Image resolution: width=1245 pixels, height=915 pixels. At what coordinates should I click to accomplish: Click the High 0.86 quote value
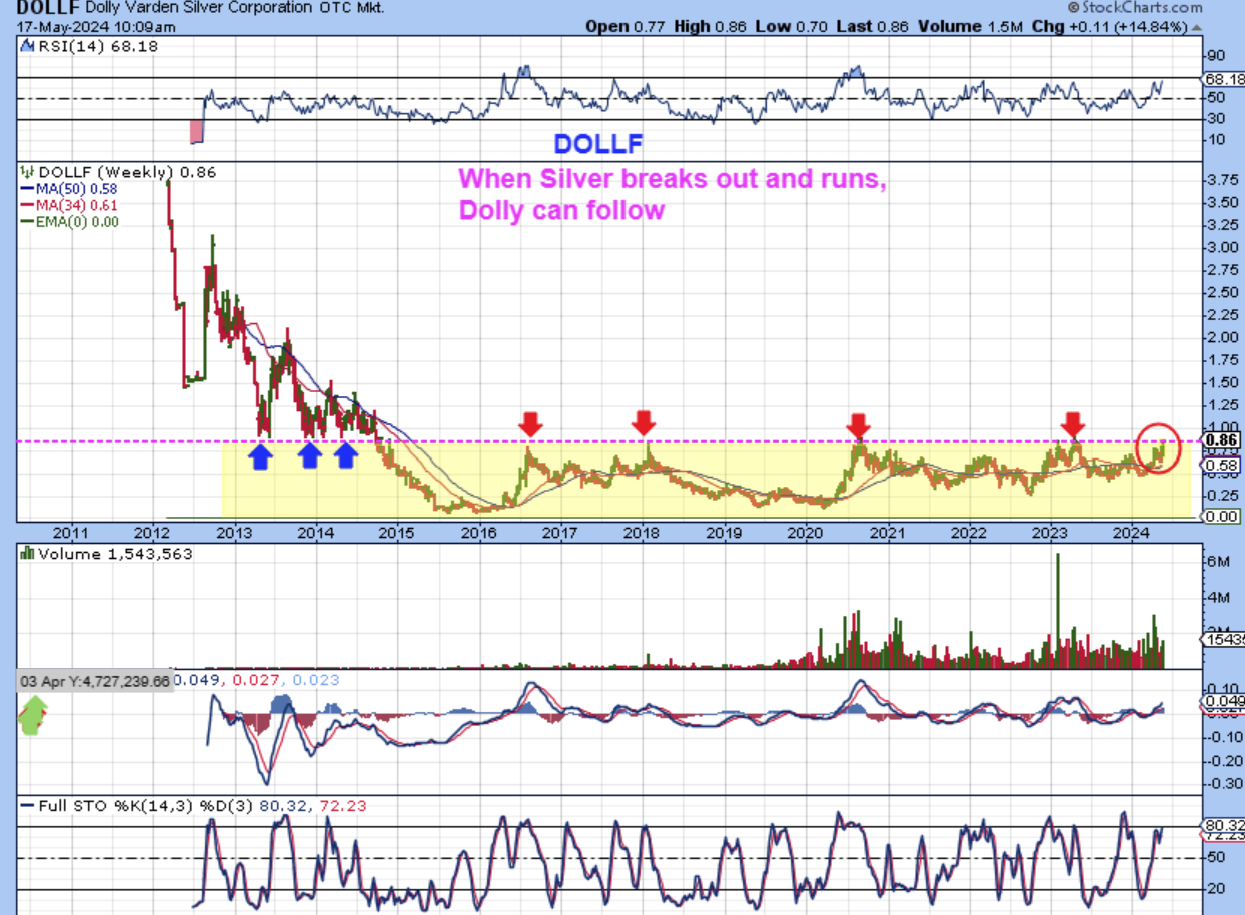click(709, 26)
